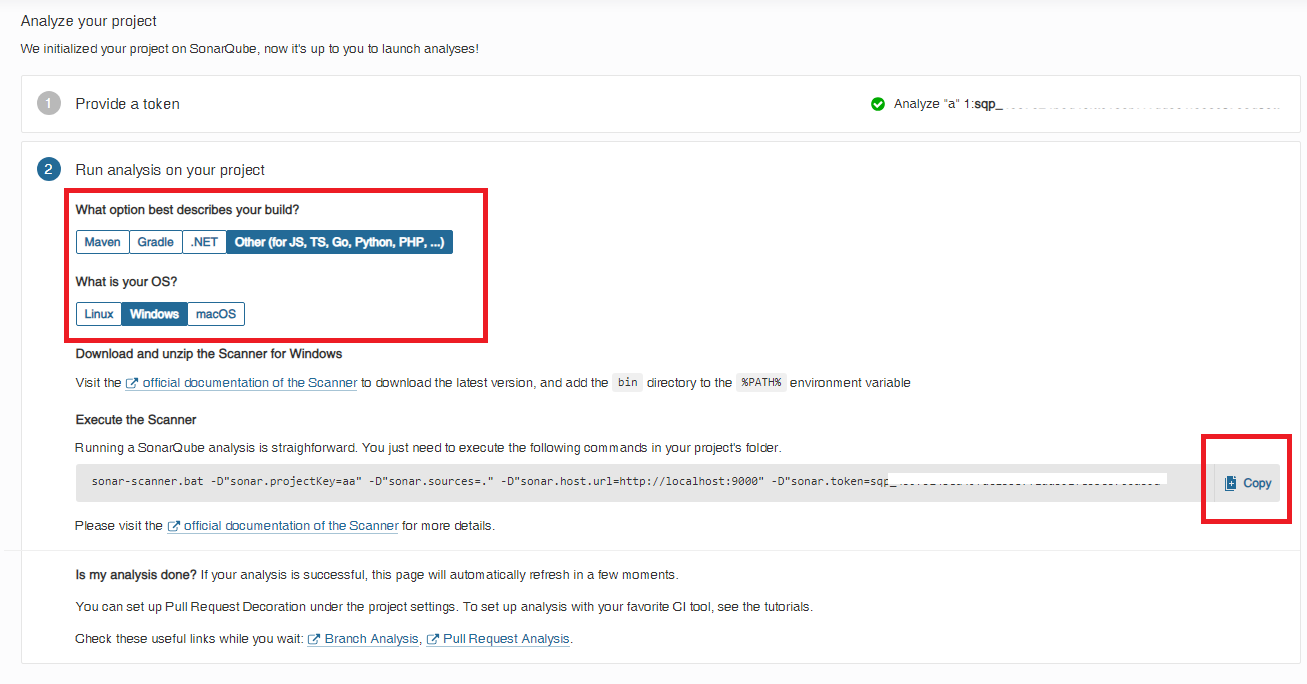Screen dimensions: 1307x684
Task: Choose Other (for JS, TS, Go, Python, PHP) build
Action: pos(340,242)
